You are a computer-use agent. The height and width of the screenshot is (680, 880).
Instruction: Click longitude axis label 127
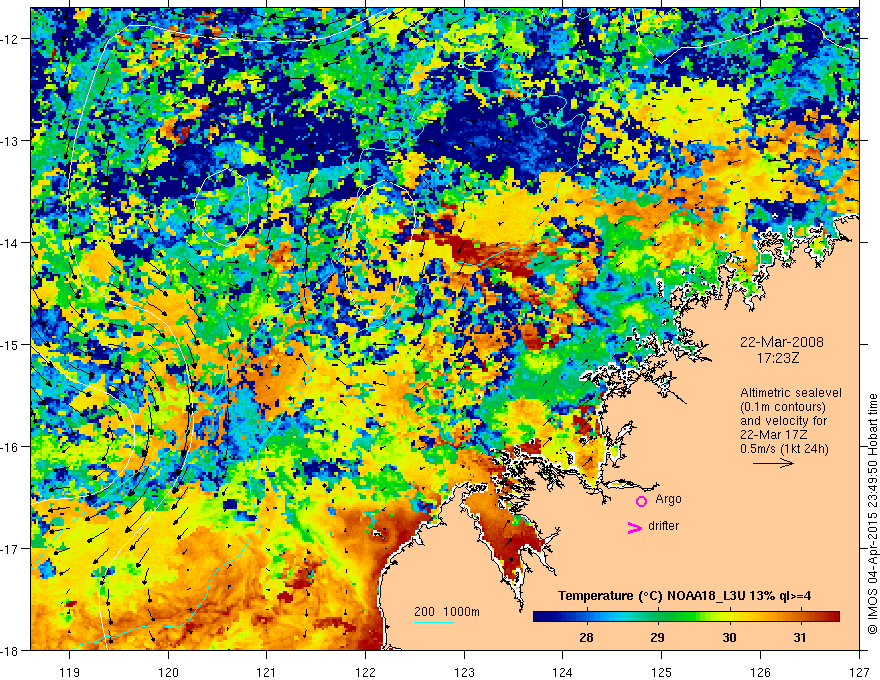pos(859,673)
